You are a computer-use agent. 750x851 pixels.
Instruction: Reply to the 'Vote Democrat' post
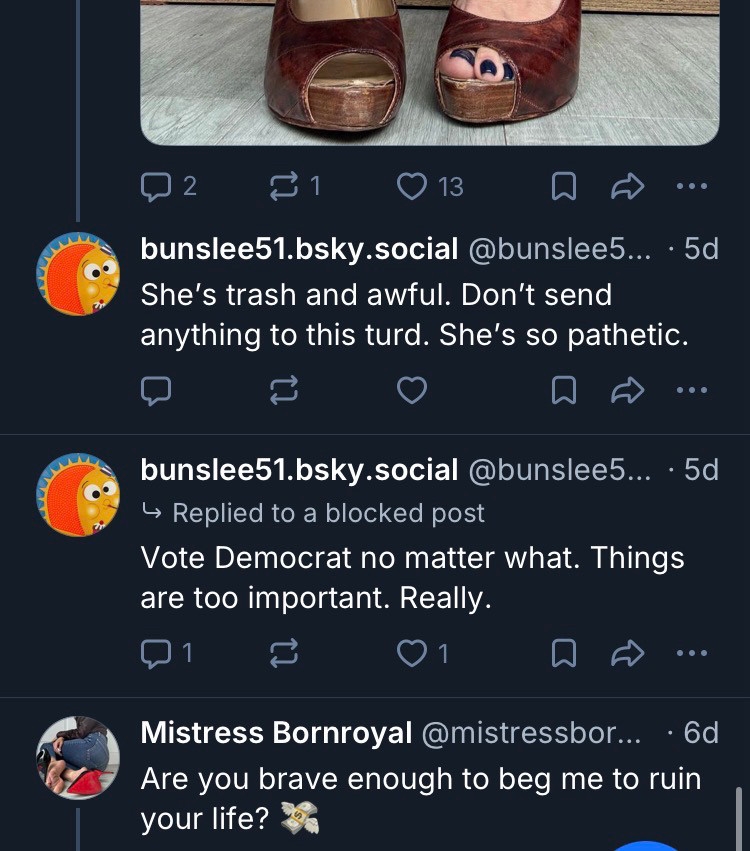157,653
